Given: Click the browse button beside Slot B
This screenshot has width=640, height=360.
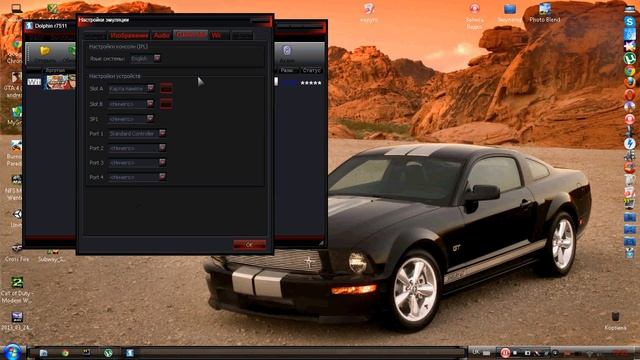Looking at the screenshot, I should [166, 104].
